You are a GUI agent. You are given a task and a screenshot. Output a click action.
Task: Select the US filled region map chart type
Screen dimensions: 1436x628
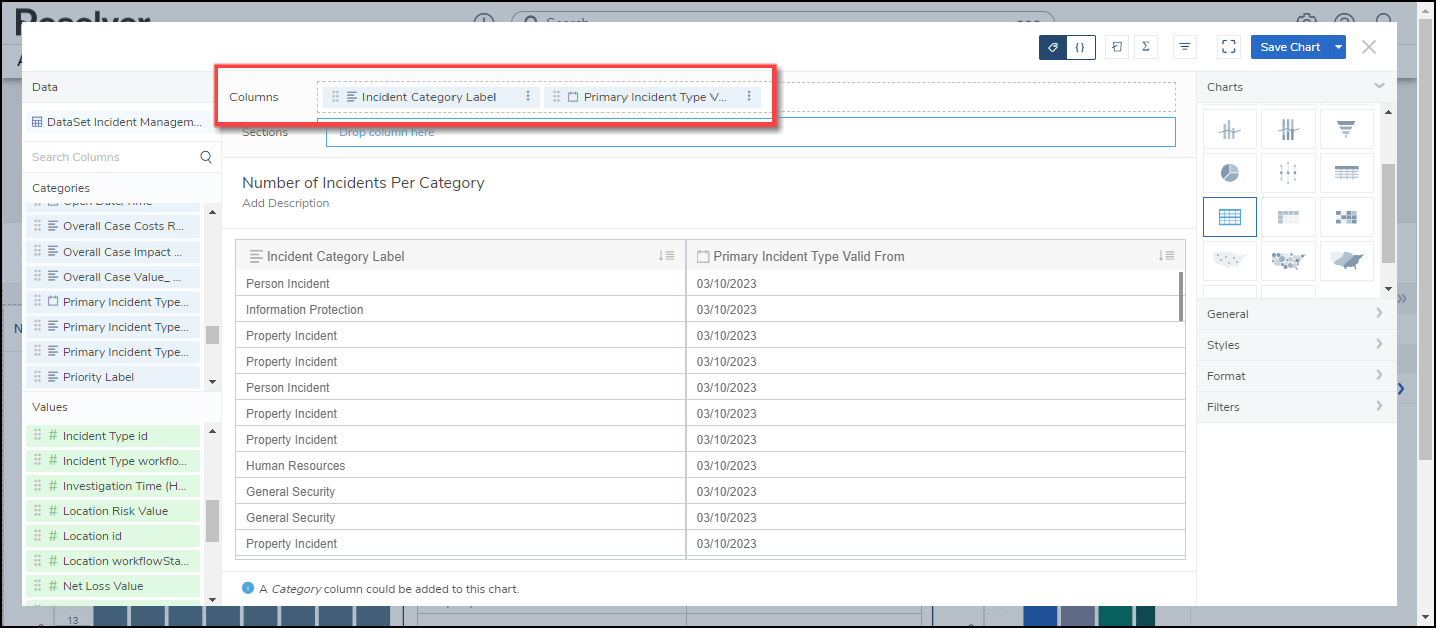click(x=1346, y=261)
